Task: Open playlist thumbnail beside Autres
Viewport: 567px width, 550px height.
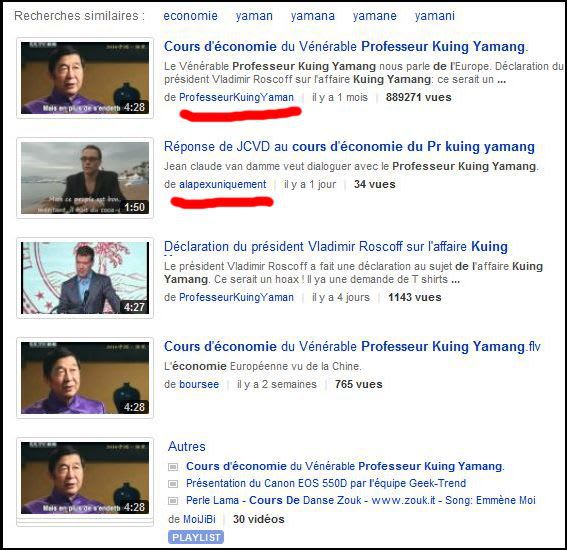Action: pyautogui.click(x=85, y=478)
